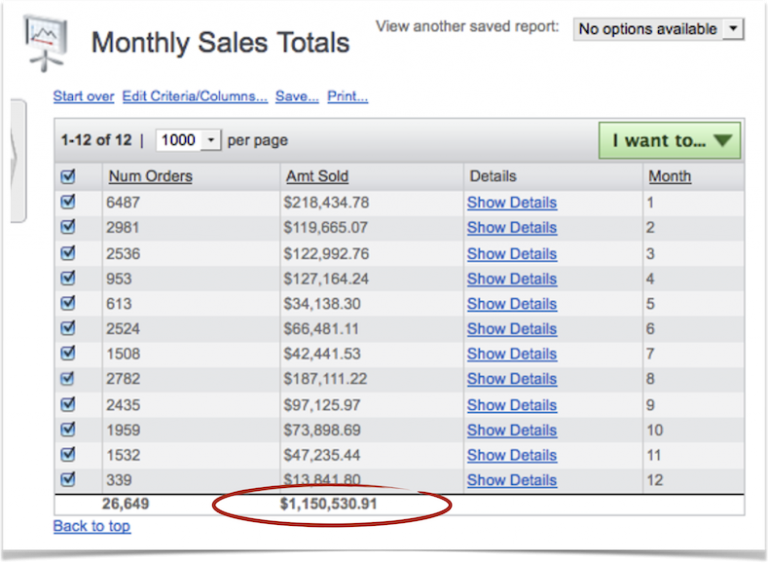Screen dimensions: 768x563
Task: Click the Print... link
Action: pyautogui.click(x=347, y=97)
